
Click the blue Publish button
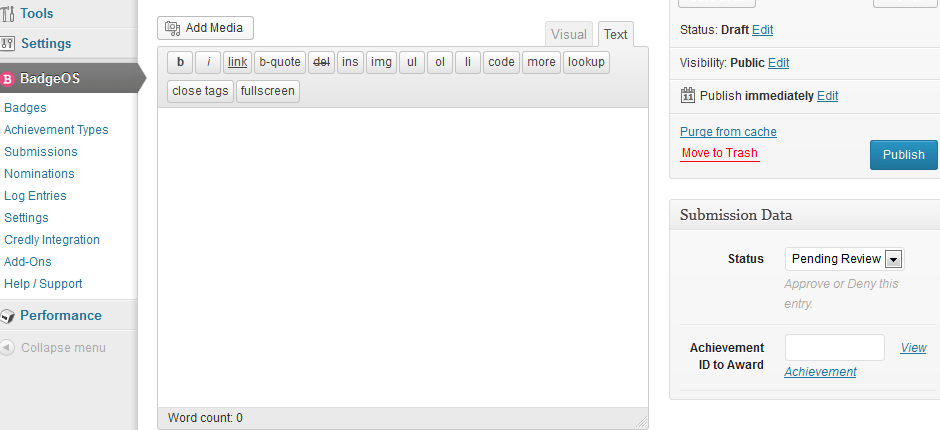pos(903,155)
